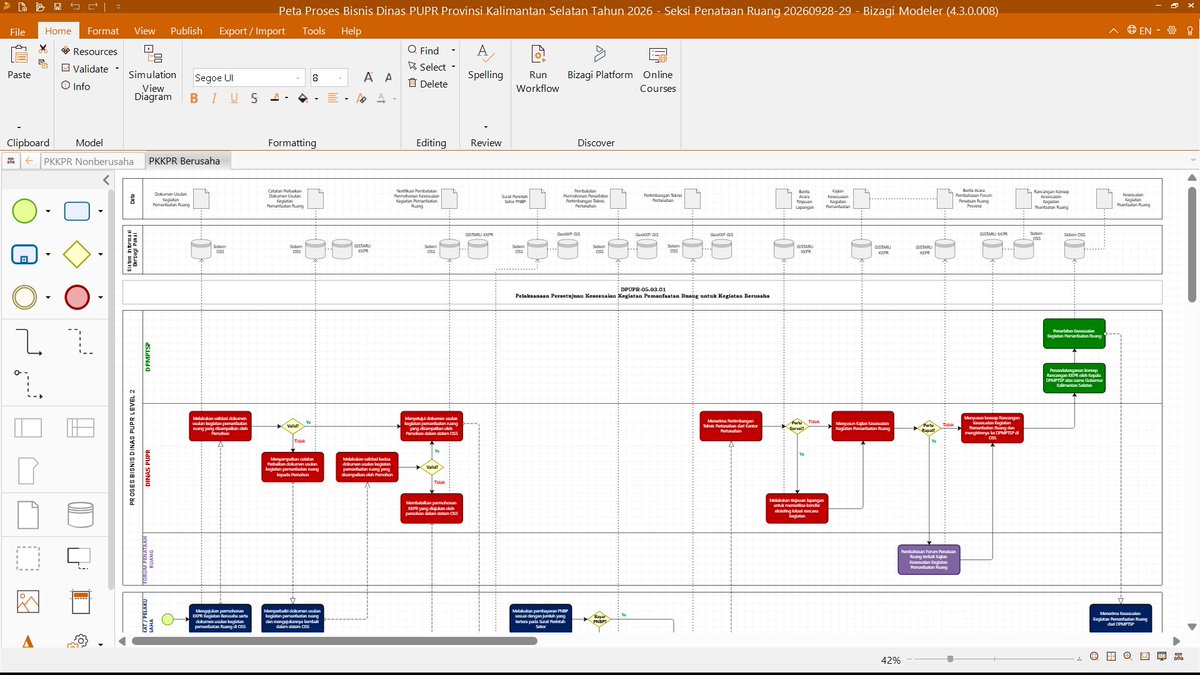Select the Sequence Flow connector tool
The width and height of the screenshot is (1200, 675).
click(x=27, y=341)
